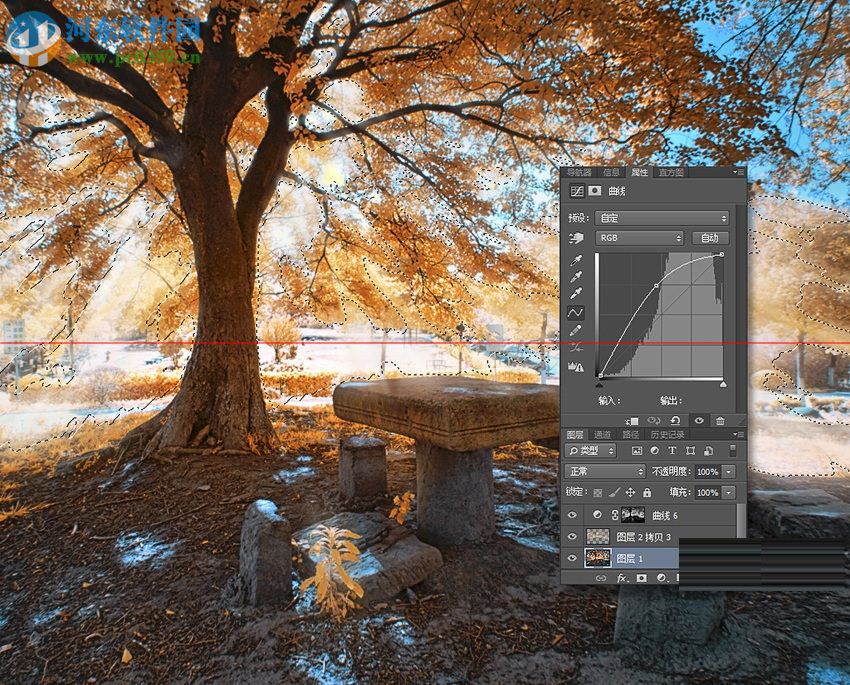Screen dimensions: 850x685
Task: Open the 正常 blend mode dropdown
Action: point(605,471)
